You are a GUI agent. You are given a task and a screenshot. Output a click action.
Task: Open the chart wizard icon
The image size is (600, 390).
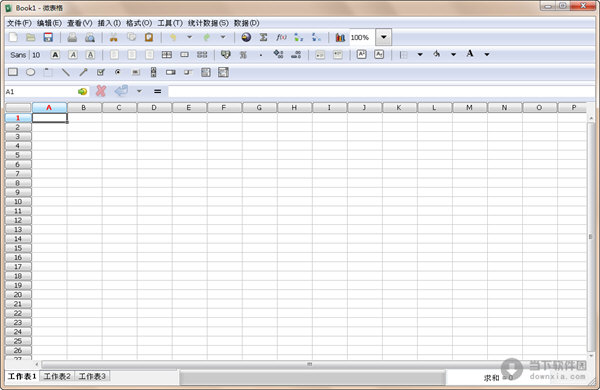[x=340, y=37]
